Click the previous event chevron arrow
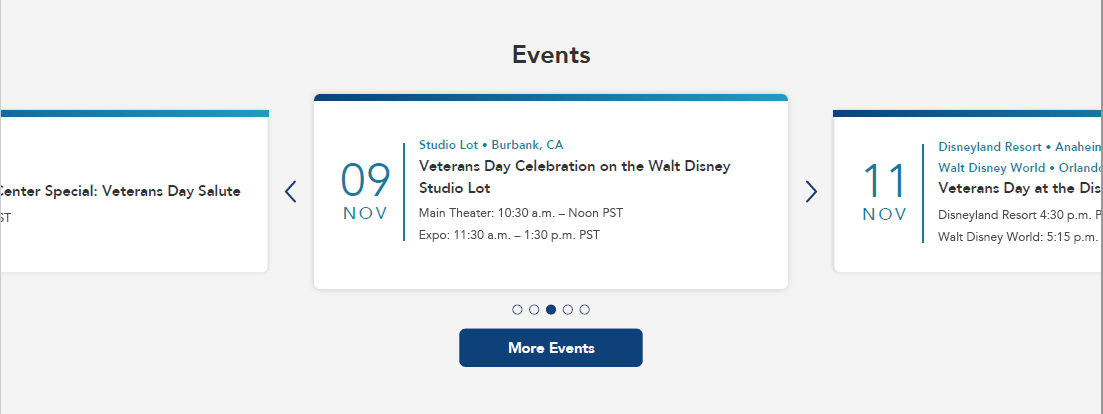The width and height of the screenshot is (1103, 414). [291, 191]
